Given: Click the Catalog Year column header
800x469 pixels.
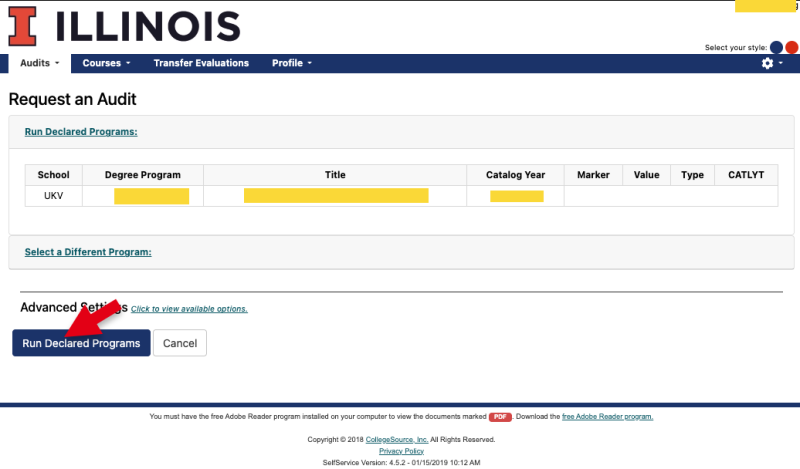Looking at the screenshot, I should coord(515,175).
